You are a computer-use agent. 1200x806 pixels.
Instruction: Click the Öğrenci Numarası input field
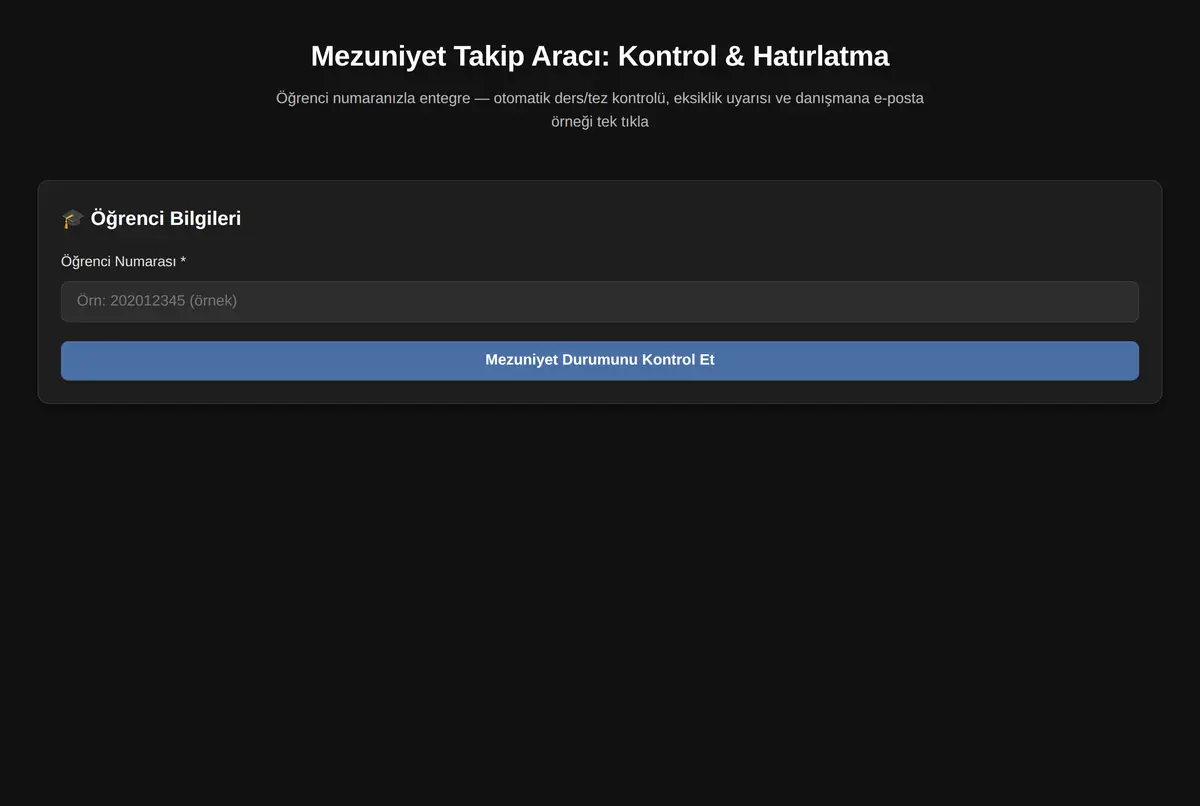pos(600,301)
